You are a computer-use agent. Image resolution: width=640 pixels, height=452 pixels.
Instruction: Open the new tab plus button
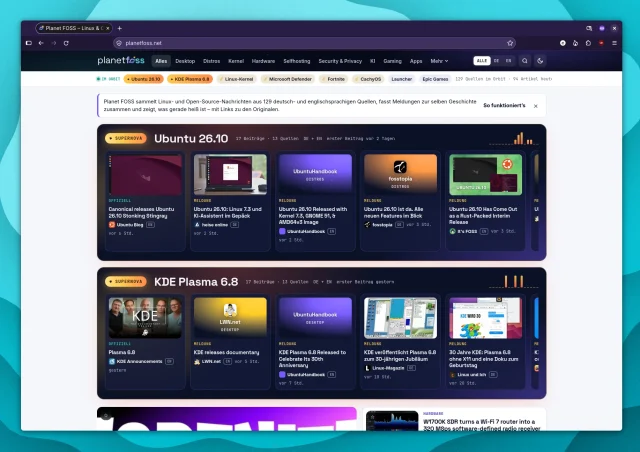tap(120, 28)
